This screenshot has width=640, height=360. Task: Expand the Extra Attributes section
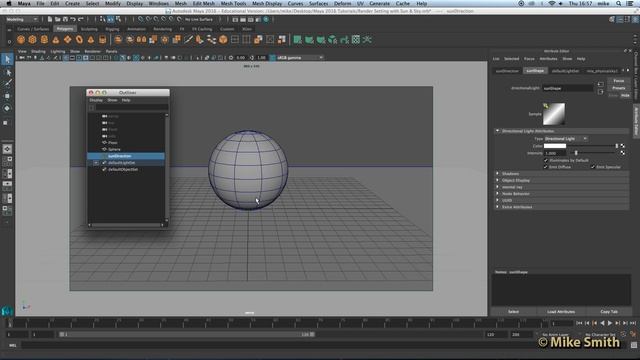click(x=498, y=207)
